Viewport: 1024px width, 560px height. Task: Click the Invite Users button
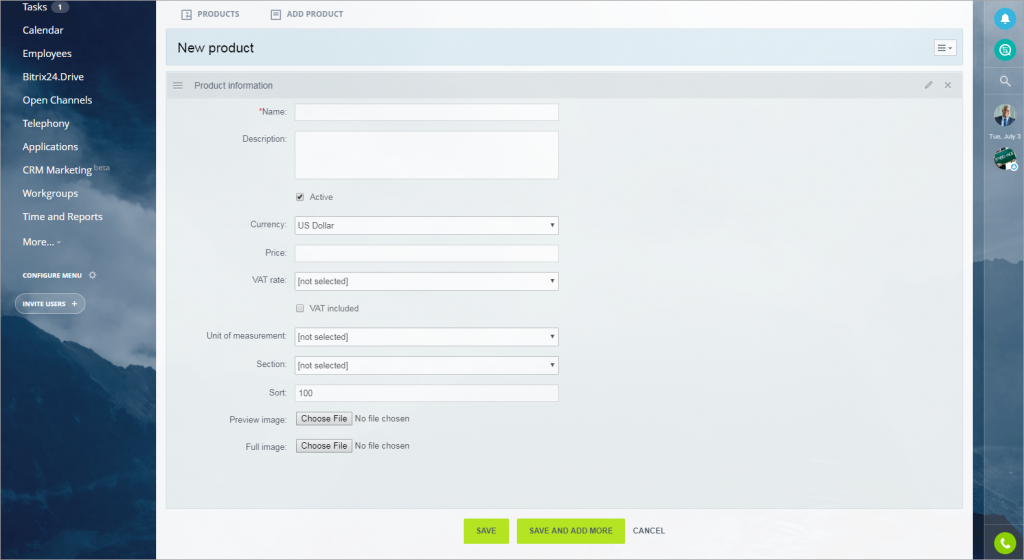click(x=50, y=303)
